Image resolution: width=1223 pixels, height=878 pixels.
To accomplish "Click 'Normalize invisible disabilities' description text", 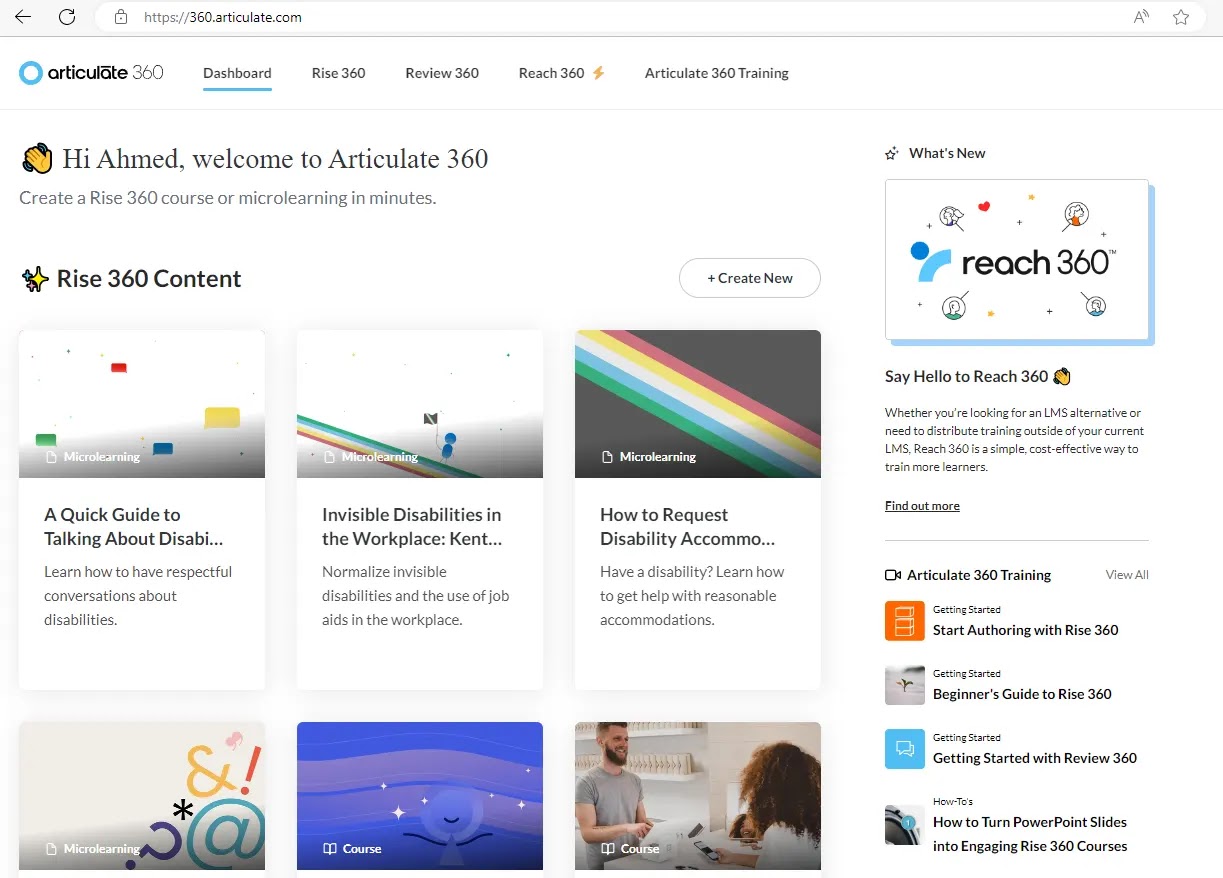I will click(x=416, y=596).
